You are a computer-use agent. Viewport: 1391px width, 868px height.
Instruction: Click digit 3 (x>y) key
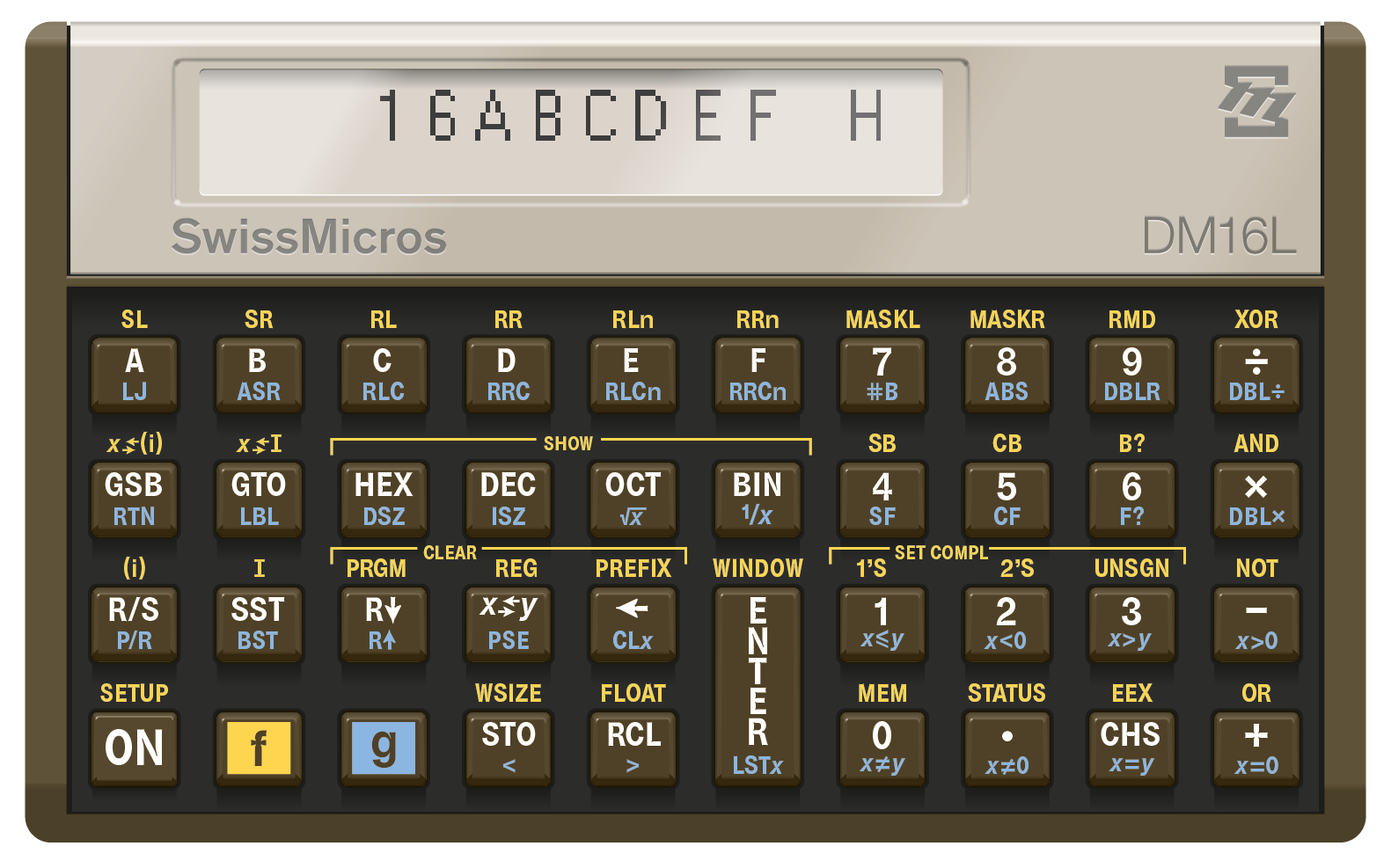coord(1132,624)
